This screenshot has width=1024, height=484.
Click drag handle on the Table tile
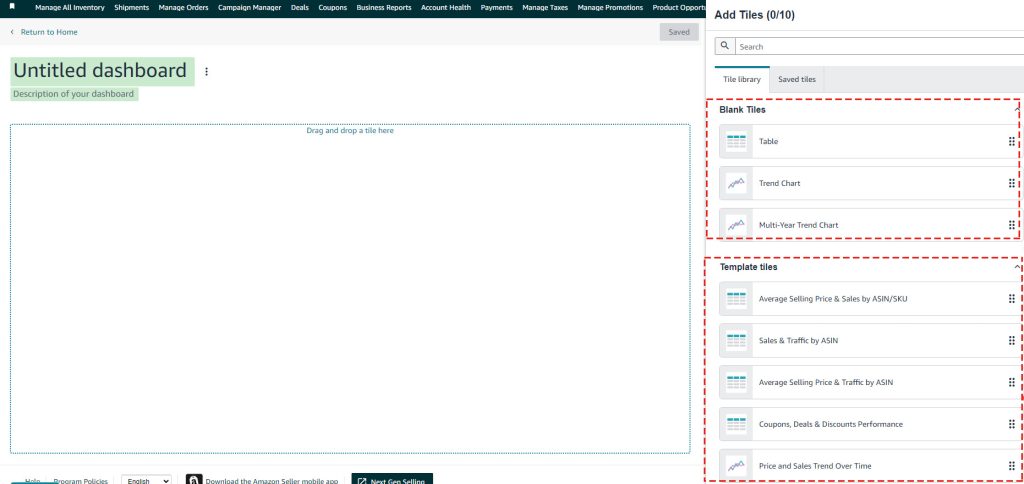point(1011,142)
